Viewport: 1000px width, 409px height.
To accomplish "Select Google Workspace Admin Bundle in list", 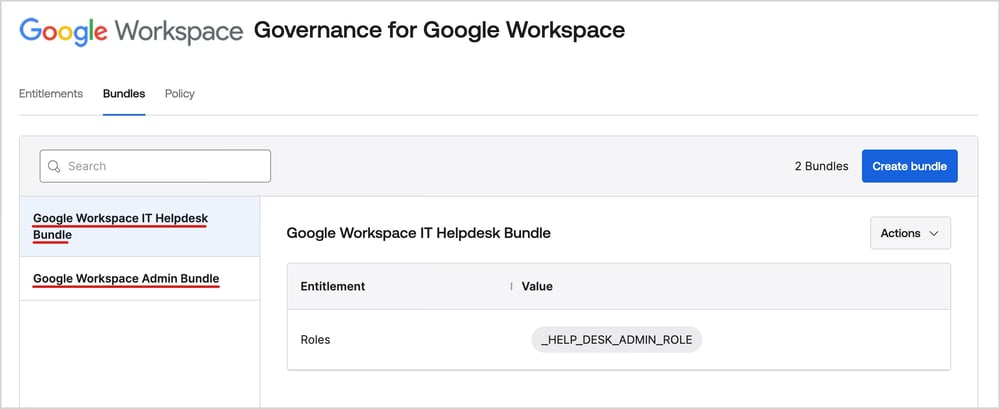I will tap(140, 279).
